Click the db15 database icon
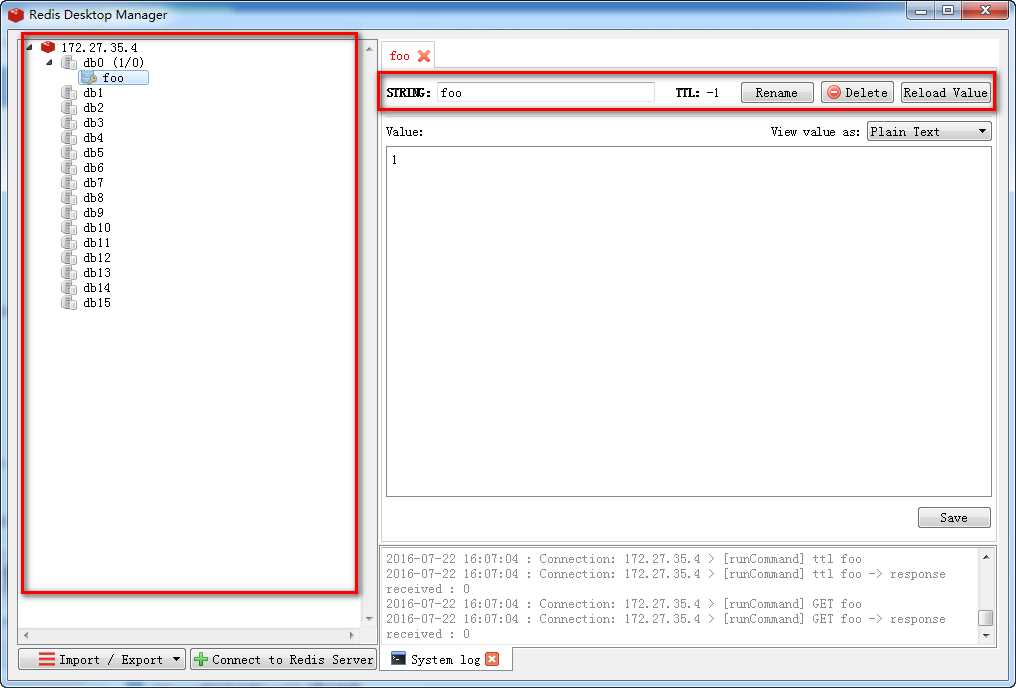 pyautogui.click(x=69, y=303)
